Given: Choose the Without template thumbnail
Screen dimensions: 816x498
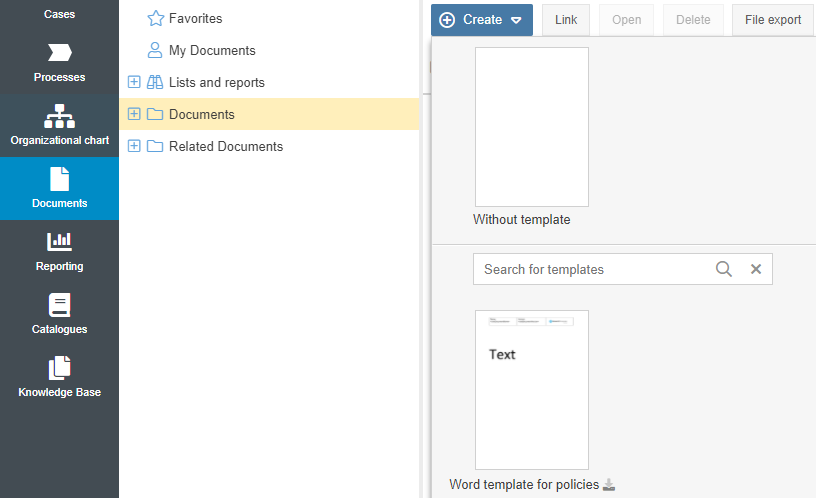Looking at the screenshot, I should click(531, 127).
